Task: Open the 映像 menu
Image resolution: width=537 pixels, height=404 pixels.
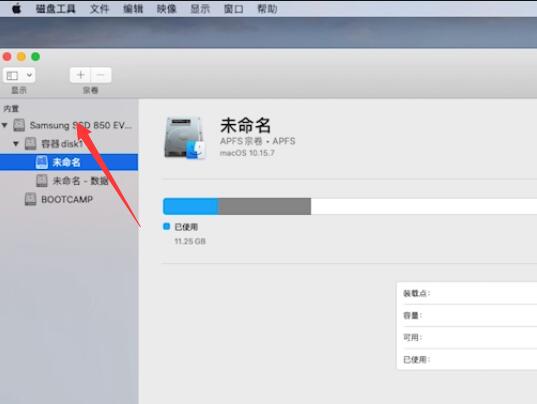Action: (166, 9)
